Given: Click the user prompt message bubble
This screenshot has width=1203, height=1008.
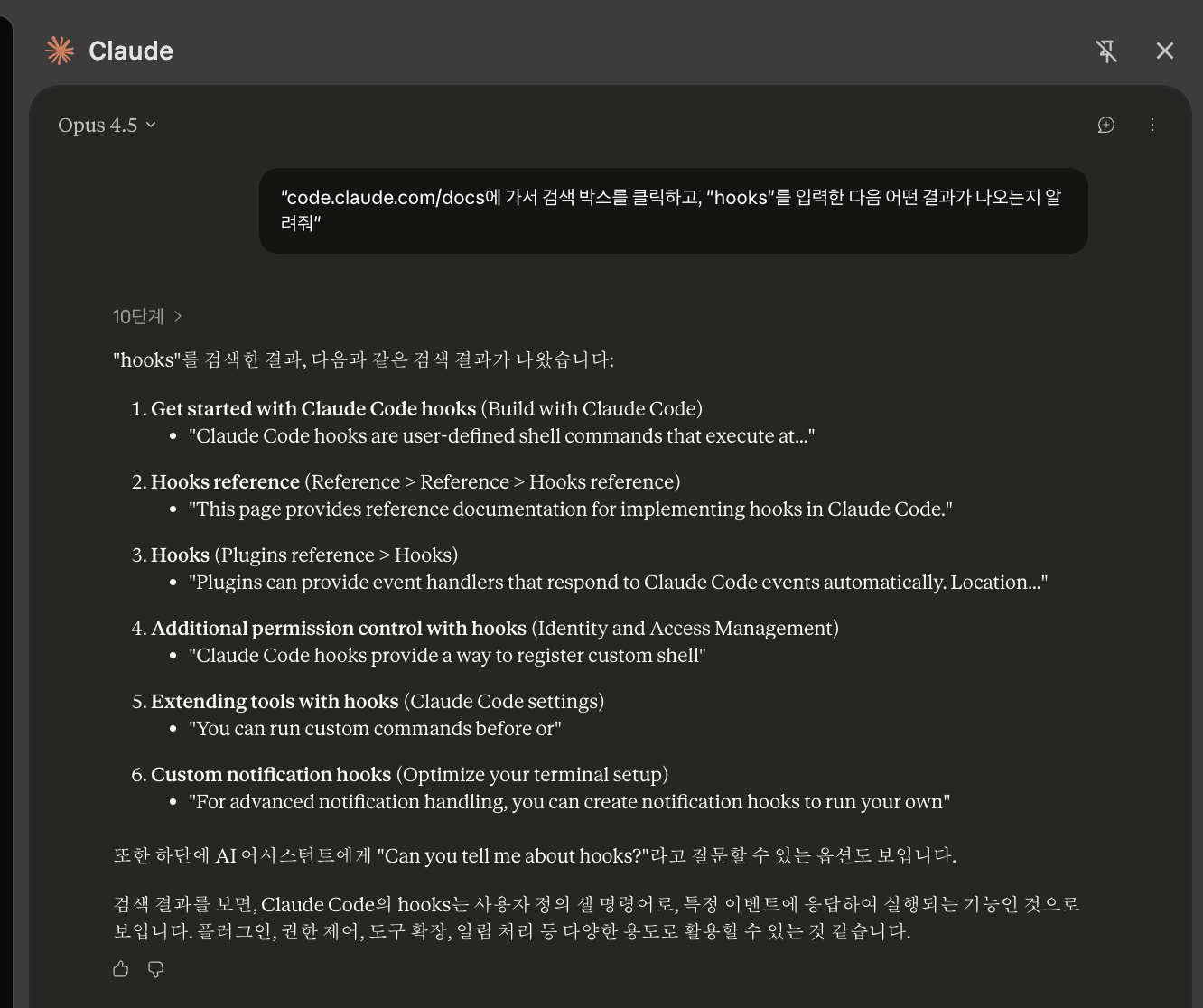Looking at the screenshot, I should tap(673, 210).
